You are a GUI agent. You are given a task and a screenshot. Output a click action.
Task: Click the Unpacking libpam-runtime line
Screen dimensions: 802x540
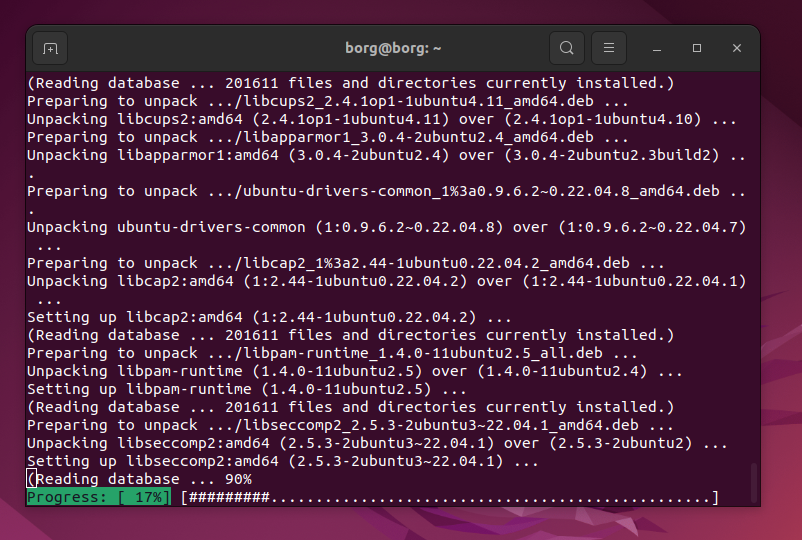click(x=355, y=371)
